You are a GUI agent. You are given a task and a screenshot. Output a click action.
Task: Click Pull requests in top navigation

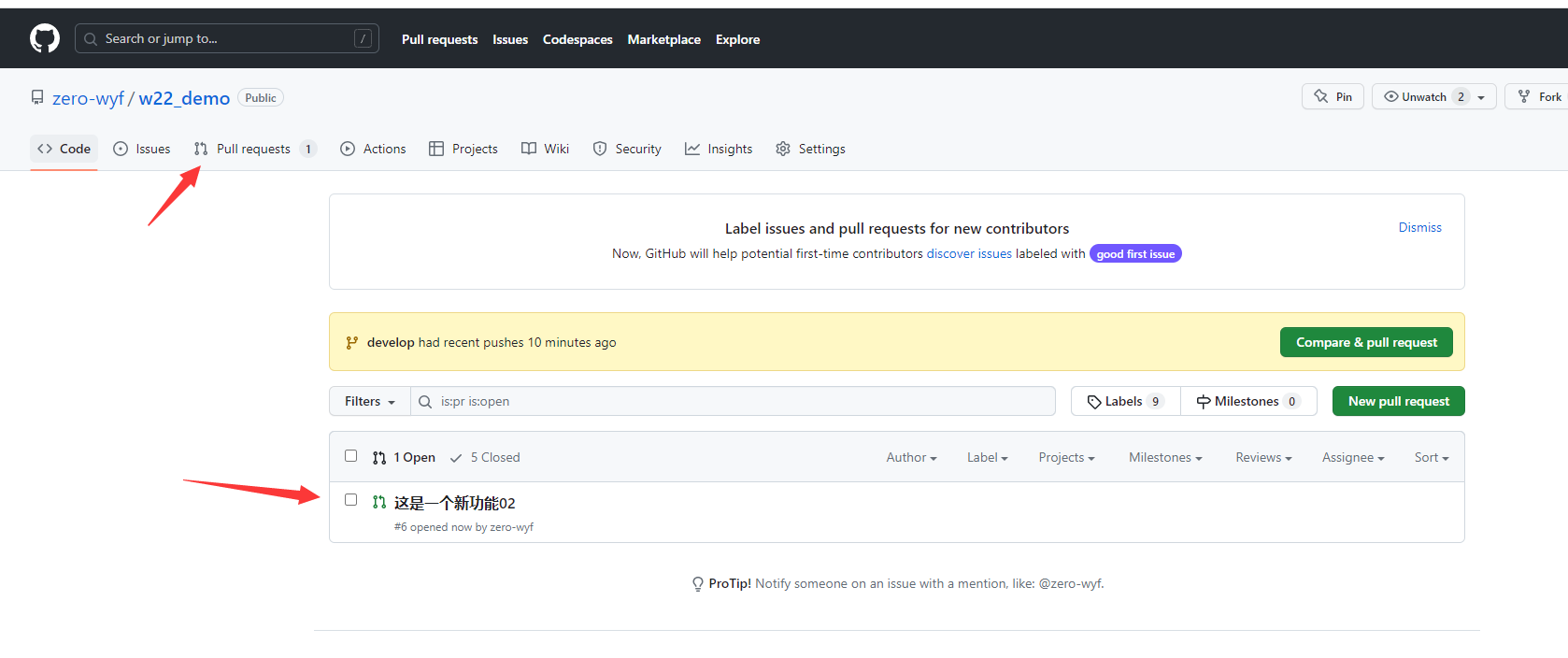click(439, 39)
